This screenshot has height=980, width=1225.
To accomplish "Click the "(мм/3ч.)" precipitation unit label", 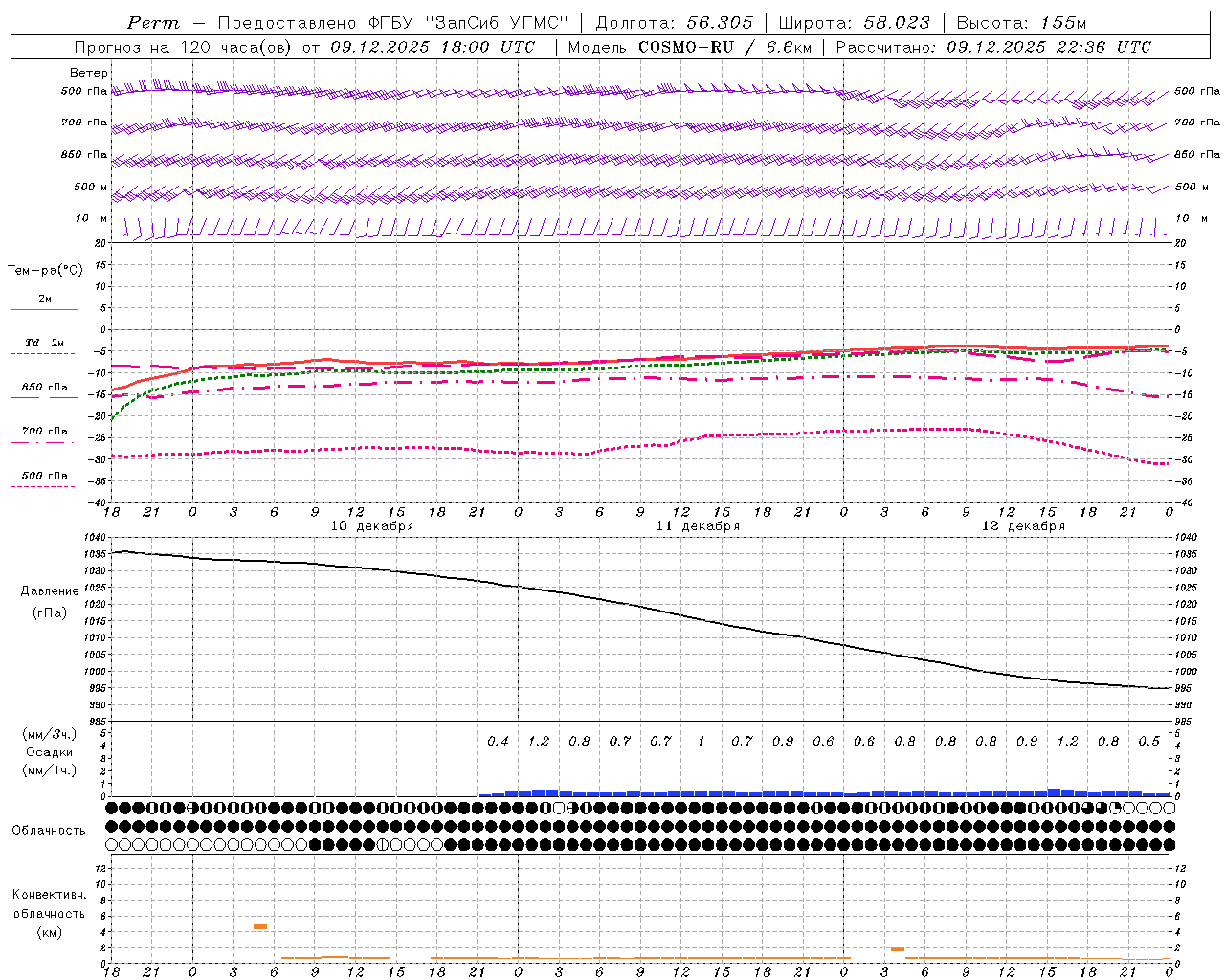I will pyautogui.click(x=50, y=734).
